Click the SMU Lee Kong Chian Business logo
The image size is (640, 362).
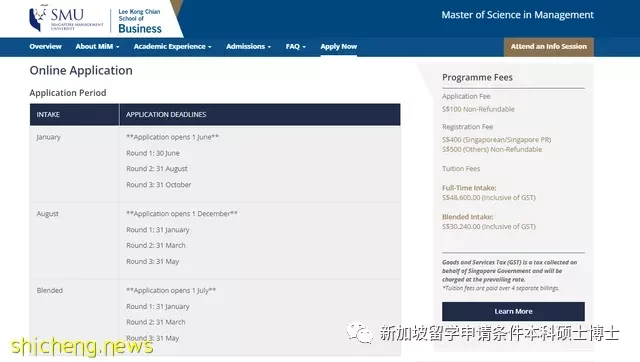click(96, 20)
